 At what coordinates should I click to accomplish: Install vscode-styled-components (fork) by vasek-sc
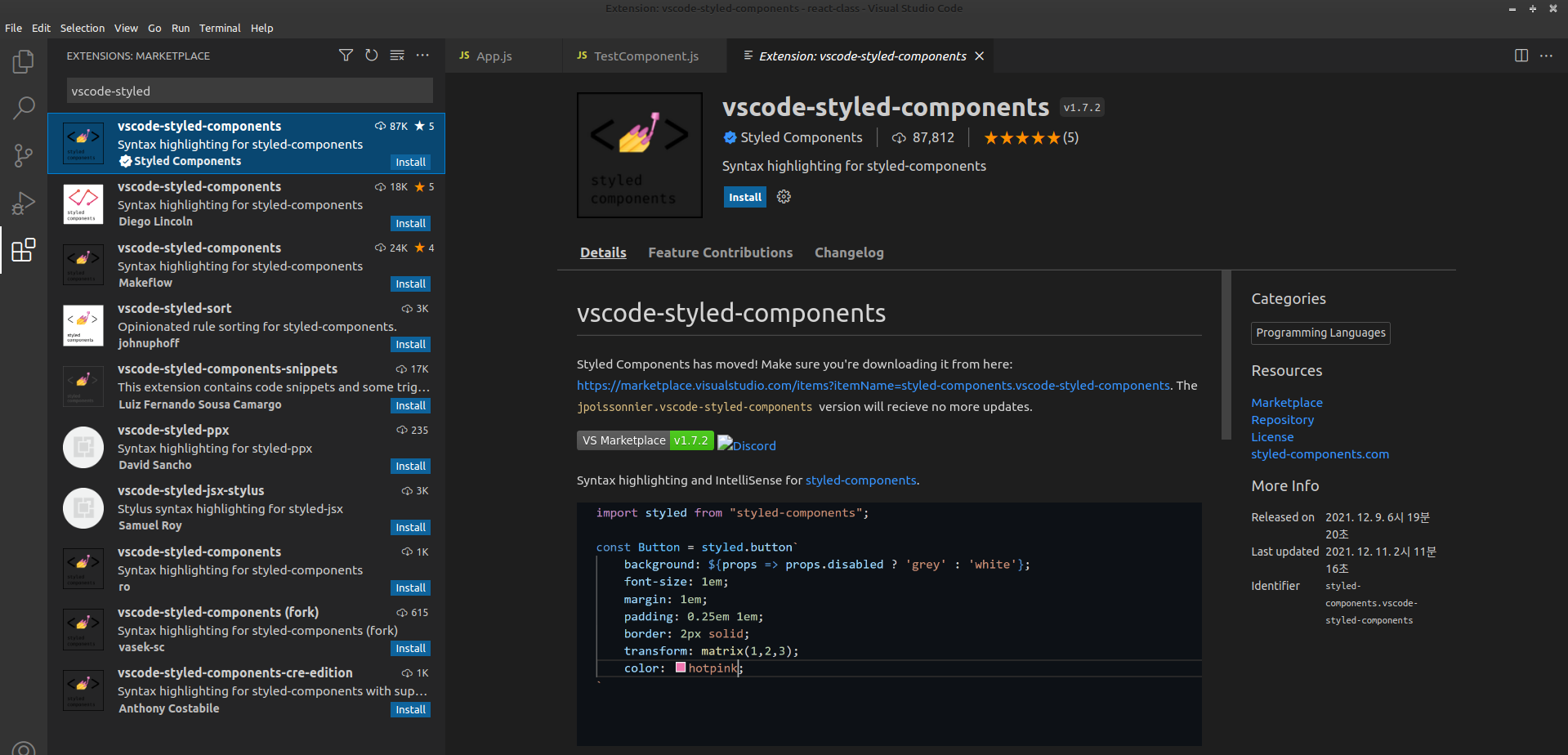point(410,648)
